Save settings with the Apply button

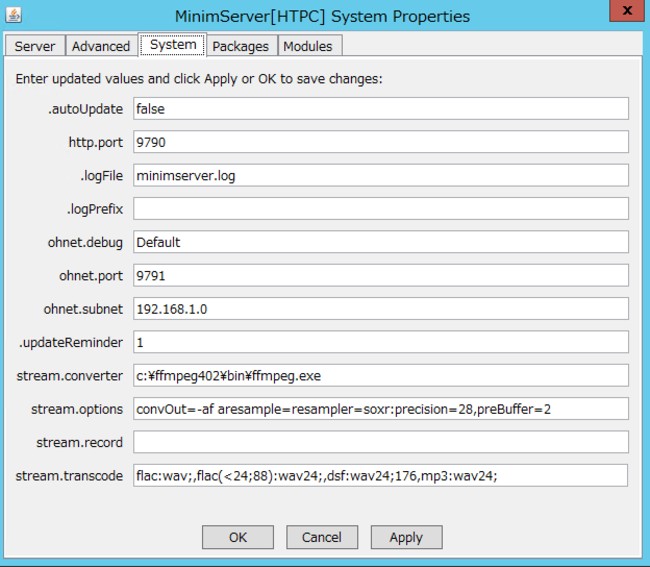click(406, 537)
